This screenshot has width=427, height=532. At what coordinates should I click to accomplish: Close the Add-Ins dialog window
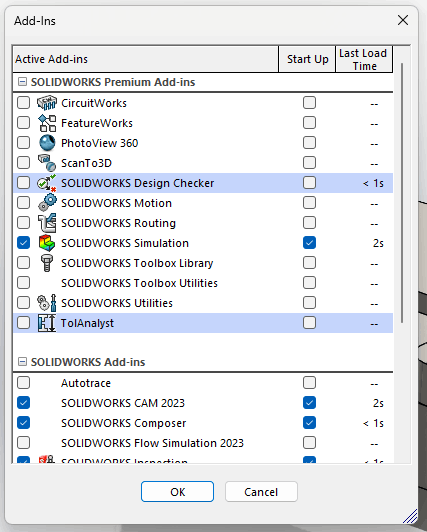pos(403,20)
